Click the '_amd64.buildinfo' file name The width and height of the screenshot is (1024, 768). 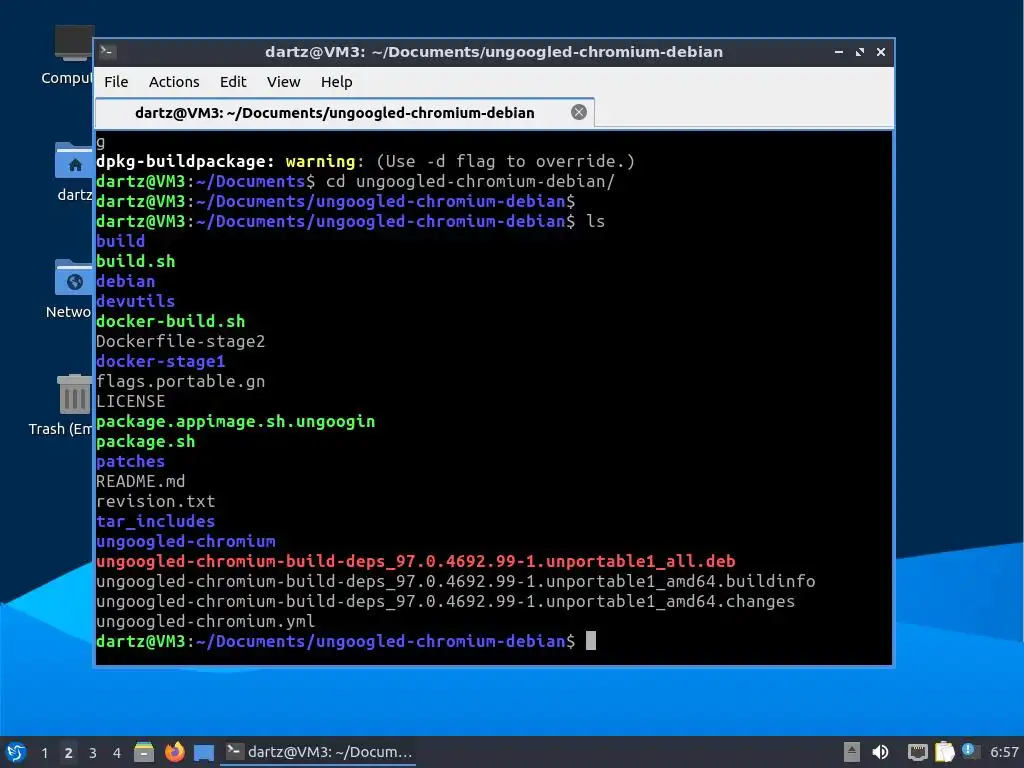click(455, 581)
